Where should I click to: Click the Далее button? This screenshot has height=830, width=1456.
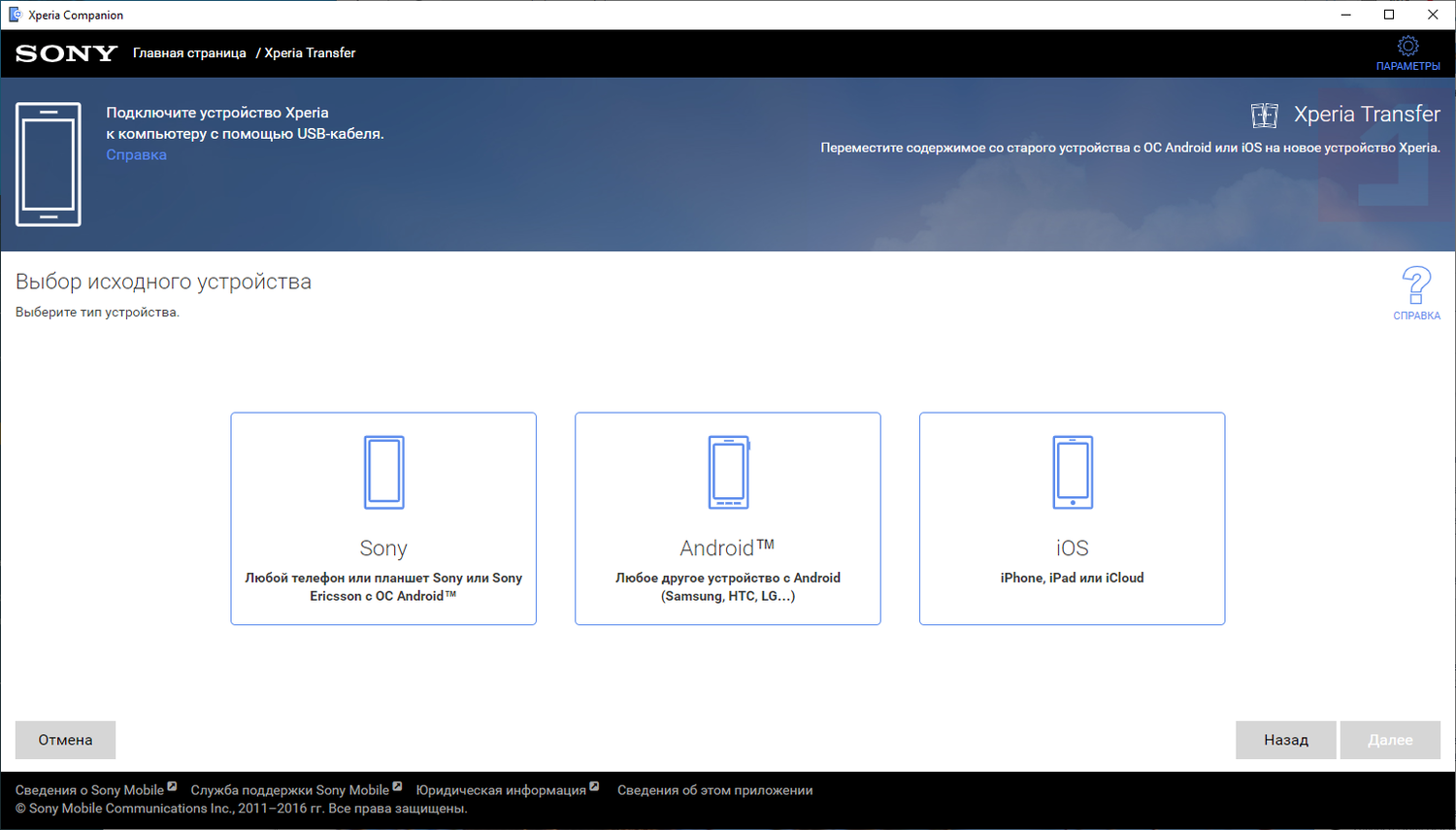[x=1390, y=740]
